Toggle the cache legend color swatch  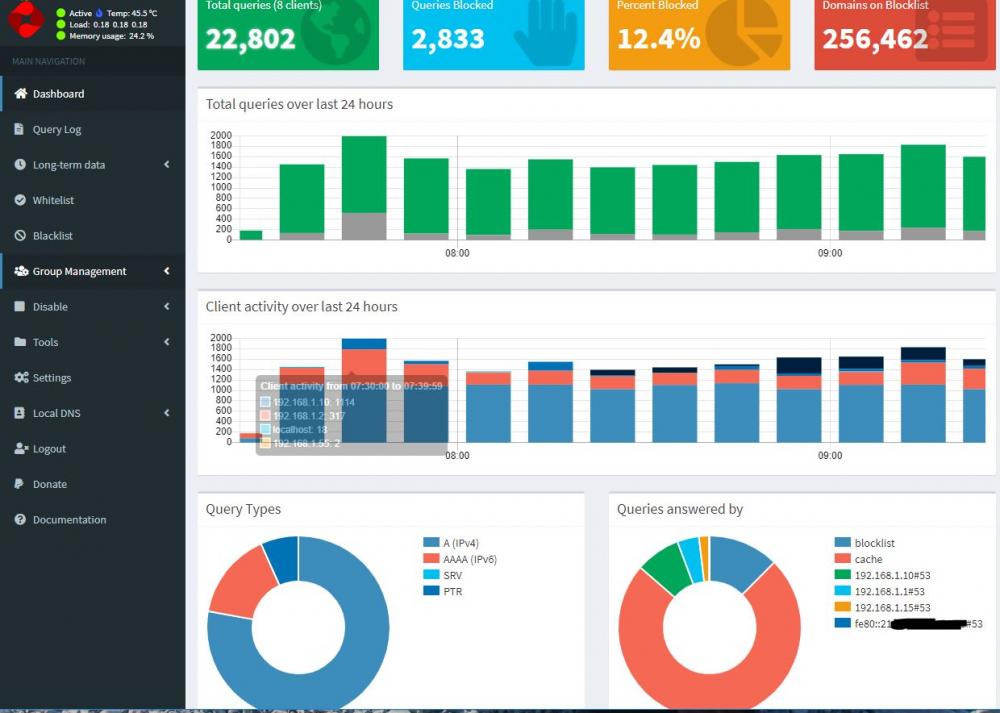[x=842, y=559]
